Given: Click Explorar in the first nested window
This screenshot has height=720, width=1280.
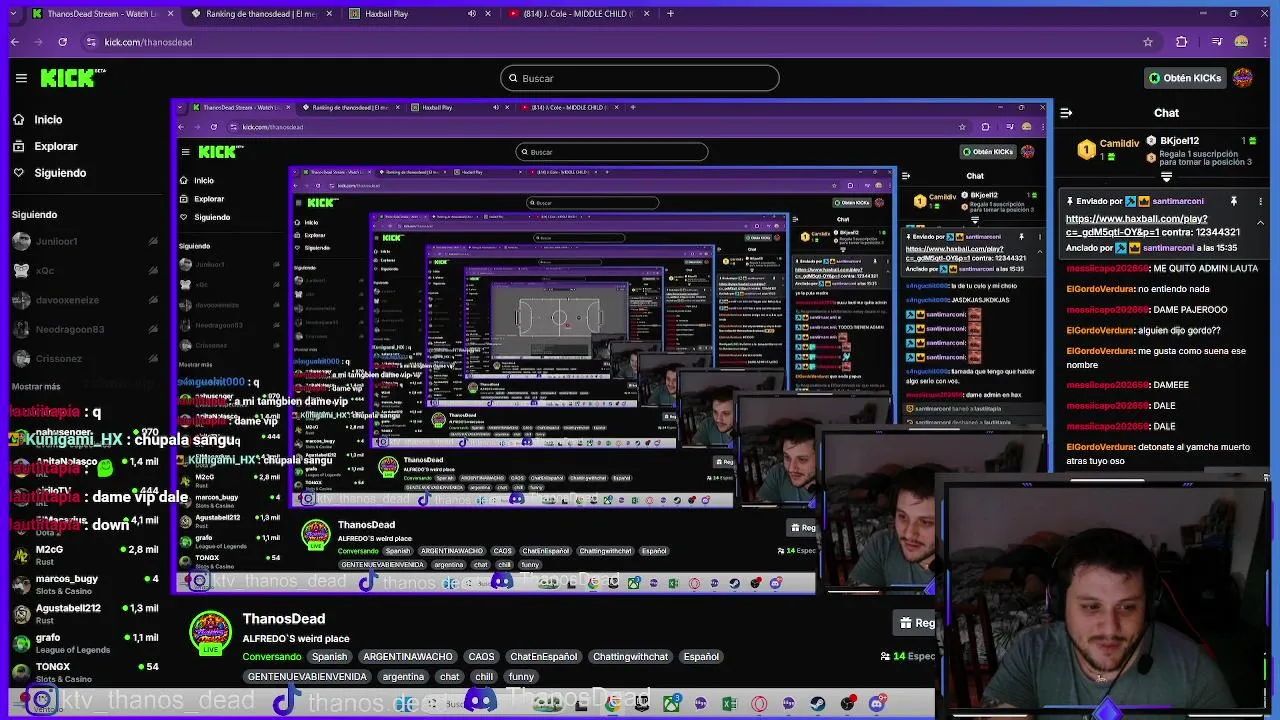Looking at the screenshot, I should pos(209,199).
